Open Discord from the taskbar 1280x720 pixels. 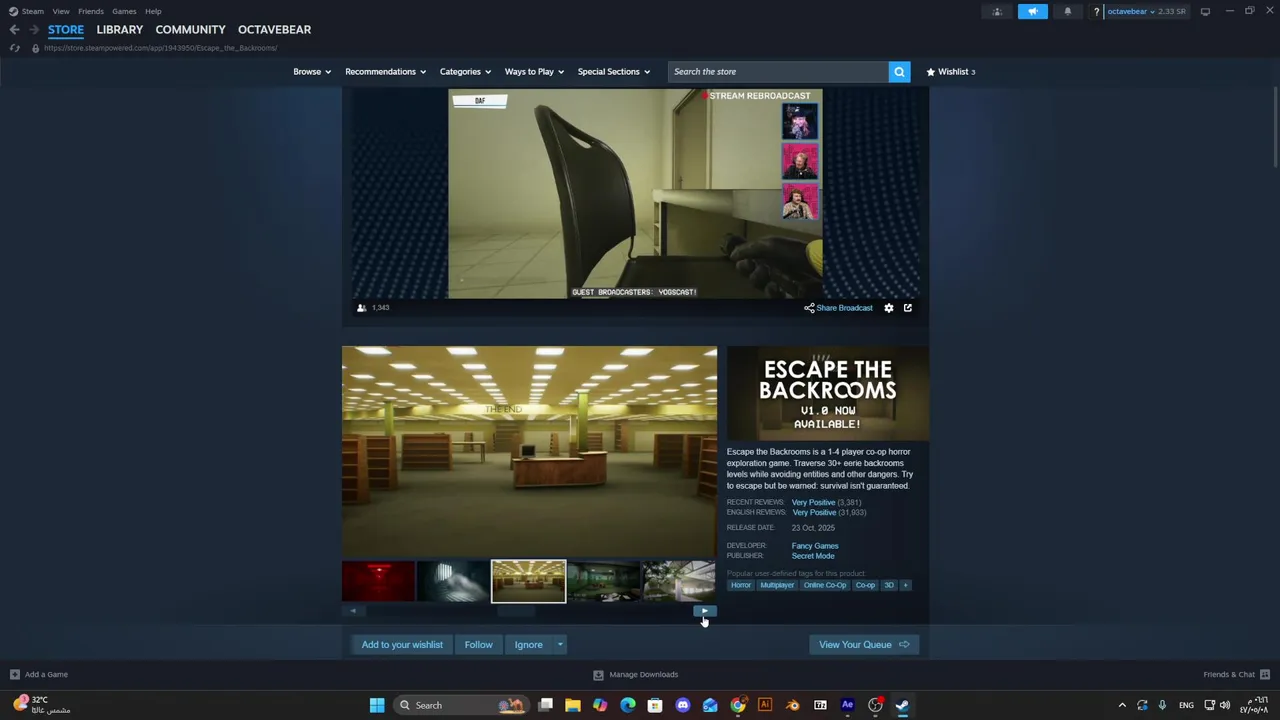click(x=683, y=706)
